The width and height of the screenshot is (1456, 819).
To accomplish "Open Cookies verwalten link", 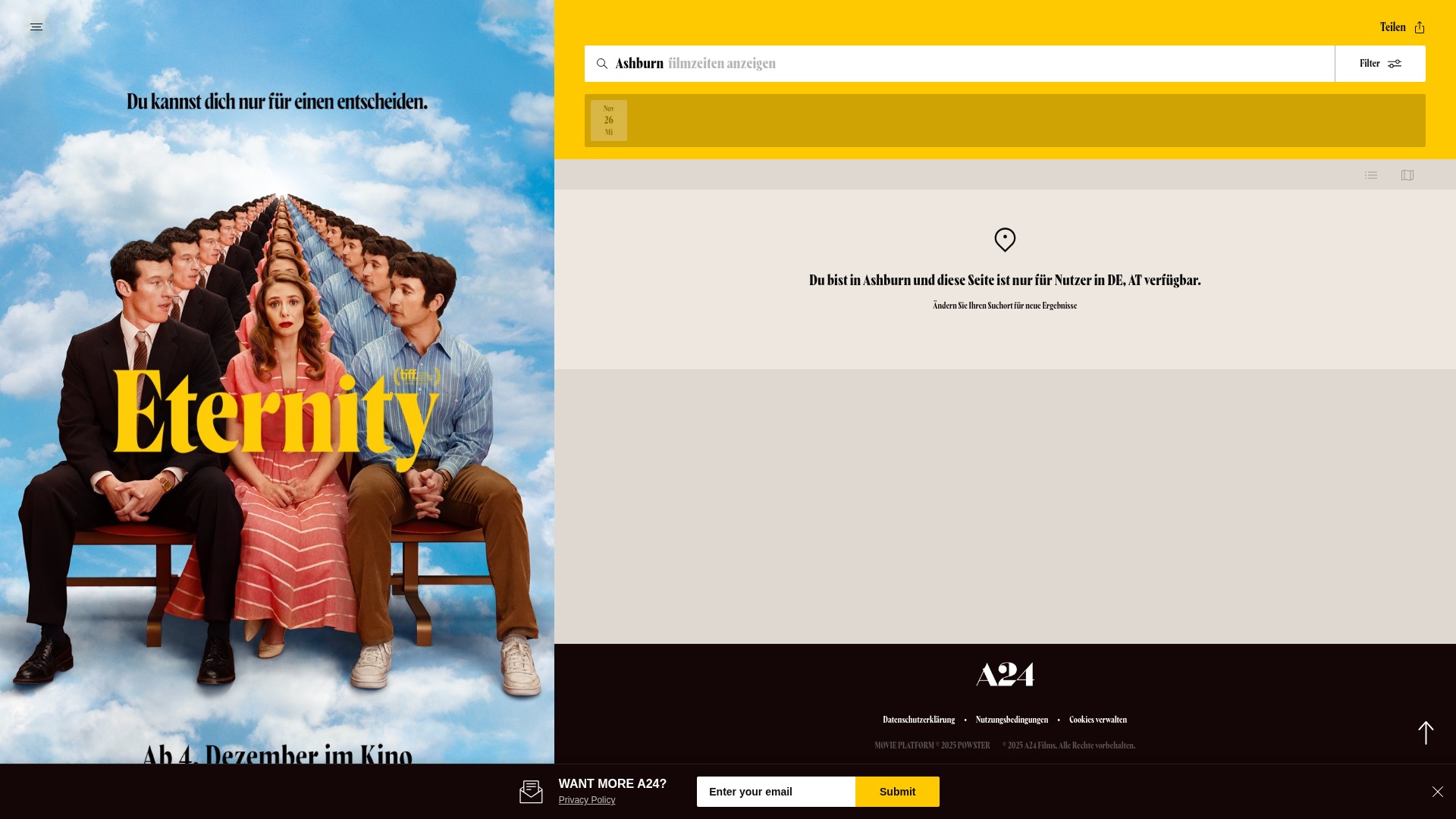I will pos(1097,720).
